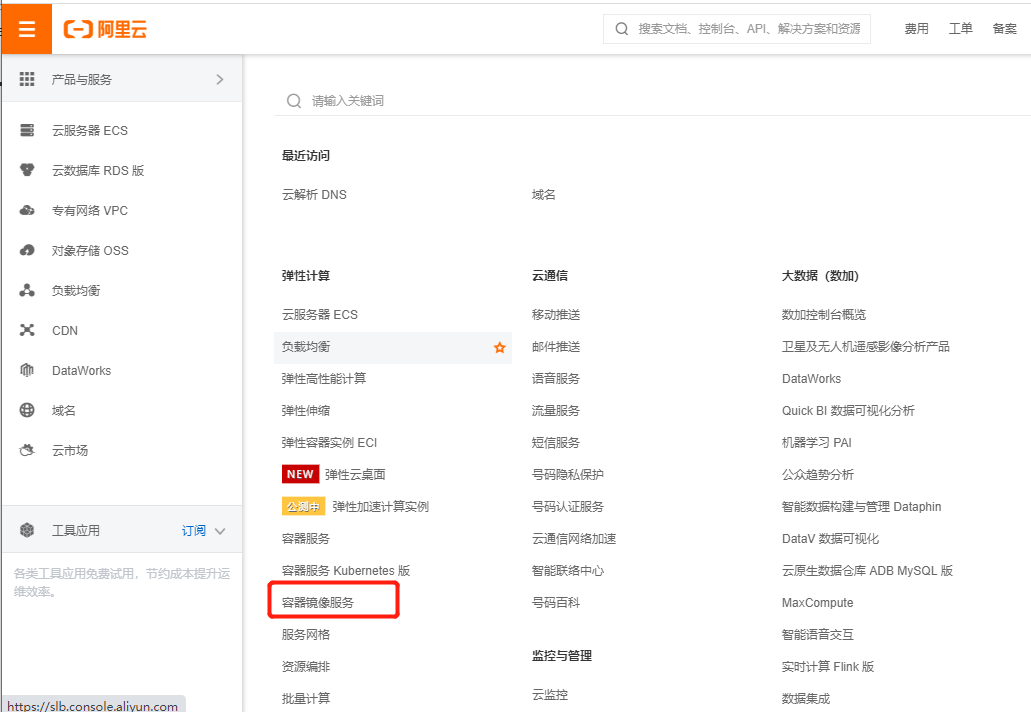Open 弹性伸缩 link
This screenshot has width=1031, height=712.
[x=306, y=411]
